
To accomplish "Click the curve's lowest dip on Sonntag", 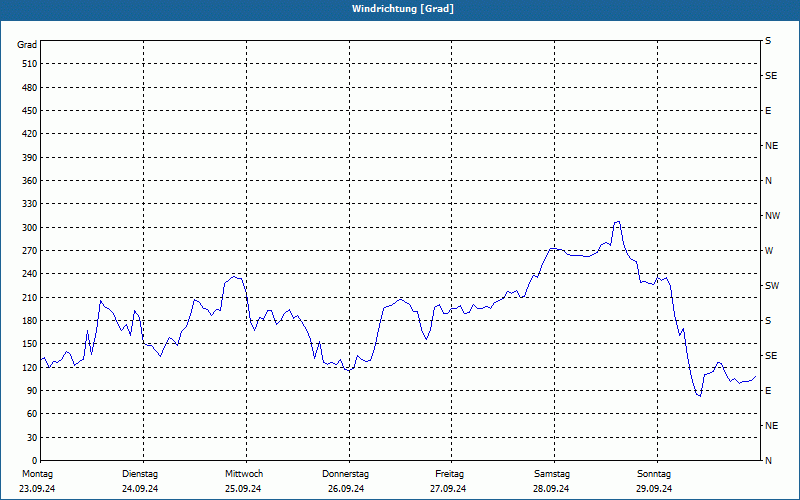I will (700, 395).
